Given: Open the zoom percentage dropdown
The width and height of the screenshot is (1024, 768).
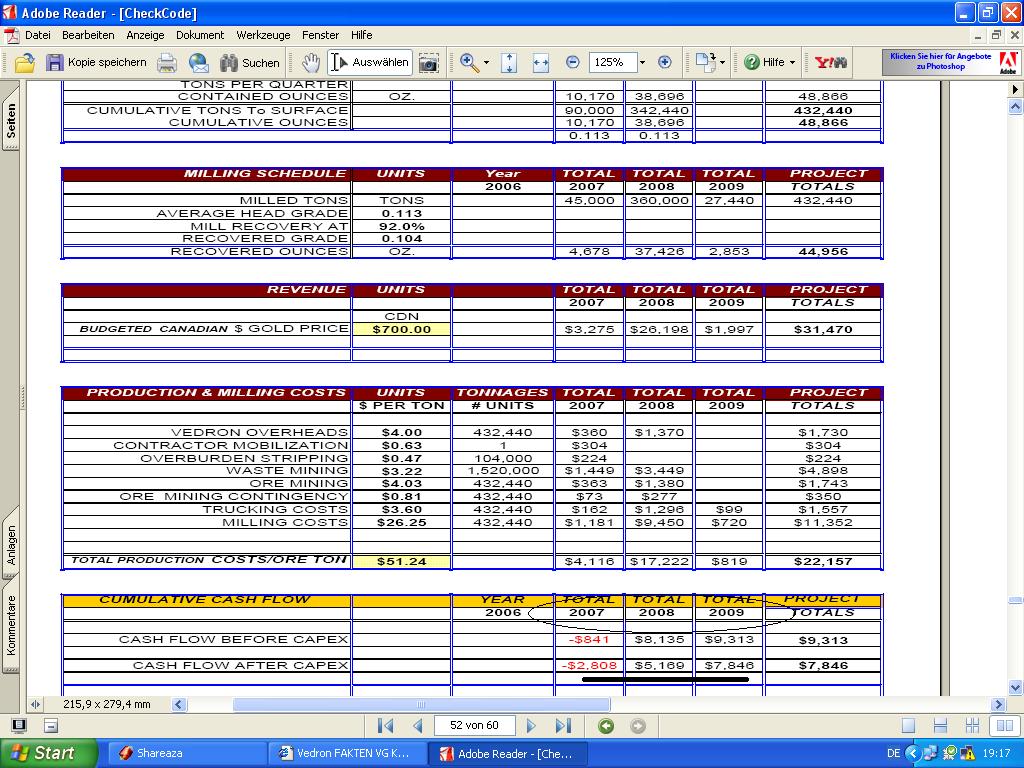Looking at the screenshot, I should click(x=642, y=62).
